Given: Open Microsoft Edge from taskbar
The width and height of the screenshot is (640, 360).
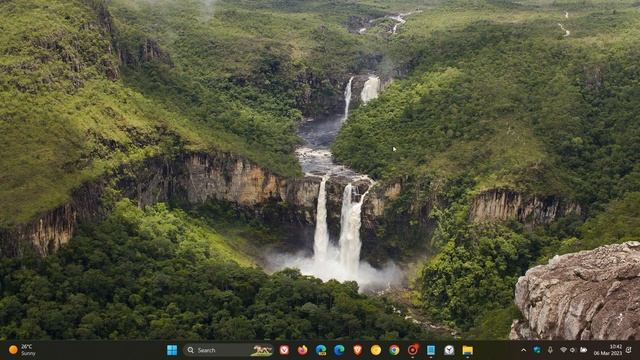Looking at the screenshot, I should coord(339,350).
